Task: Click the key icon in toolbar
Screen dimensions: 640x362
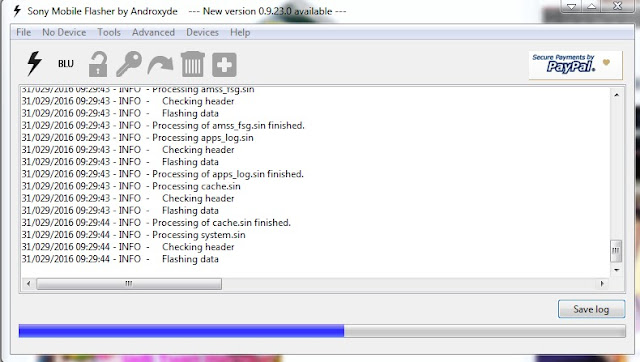Action: pos(129,64)
